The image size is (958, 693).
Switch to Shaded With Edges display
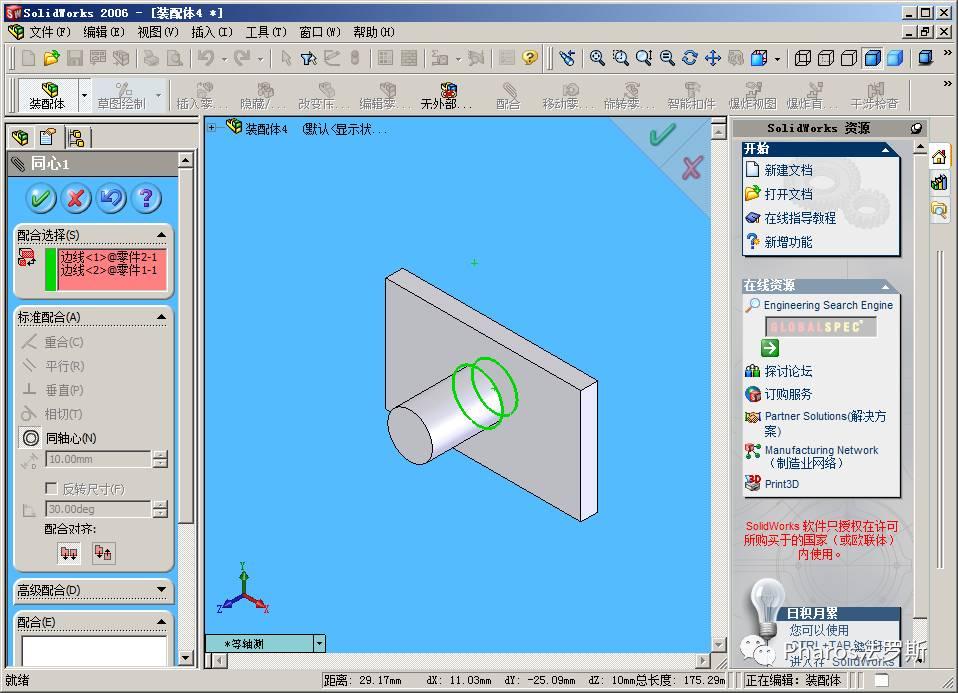872,58
